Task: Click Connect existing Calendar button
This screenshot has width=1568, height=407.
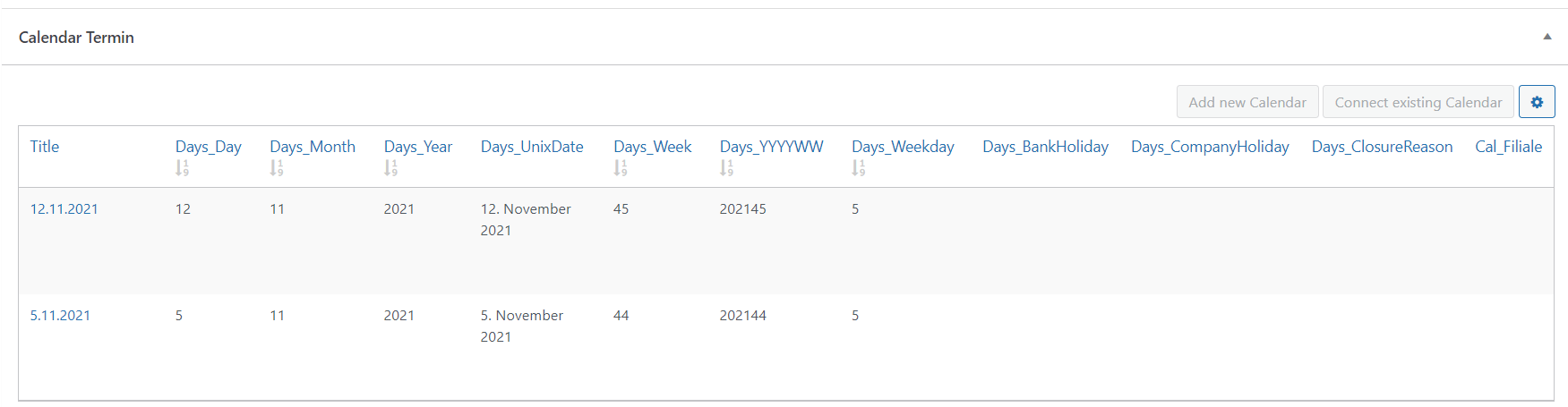Action: click(x=1418, y=102)
